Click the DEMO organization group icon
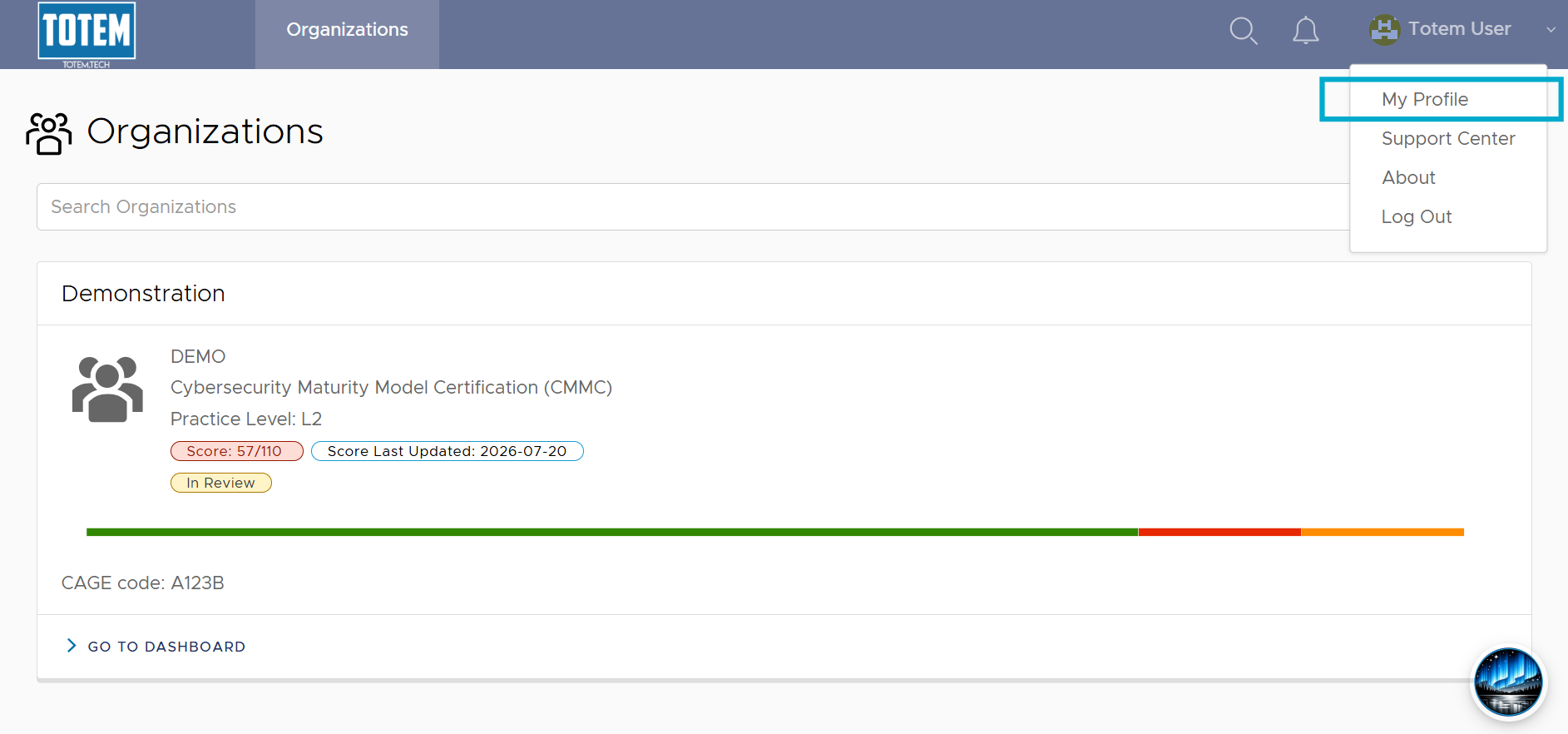 click(107, 389)
